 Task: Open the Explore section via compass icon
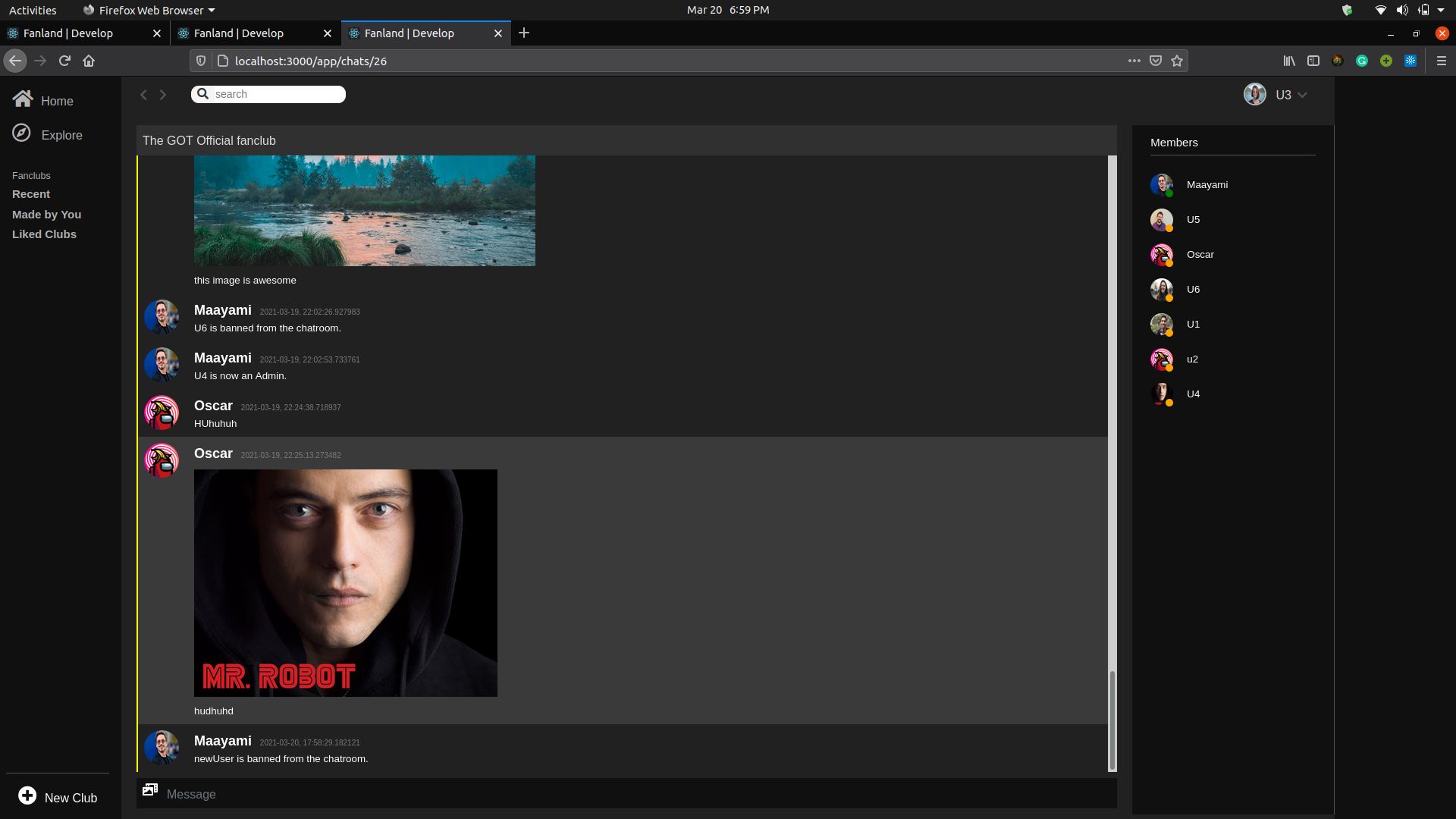coord(21,133)
